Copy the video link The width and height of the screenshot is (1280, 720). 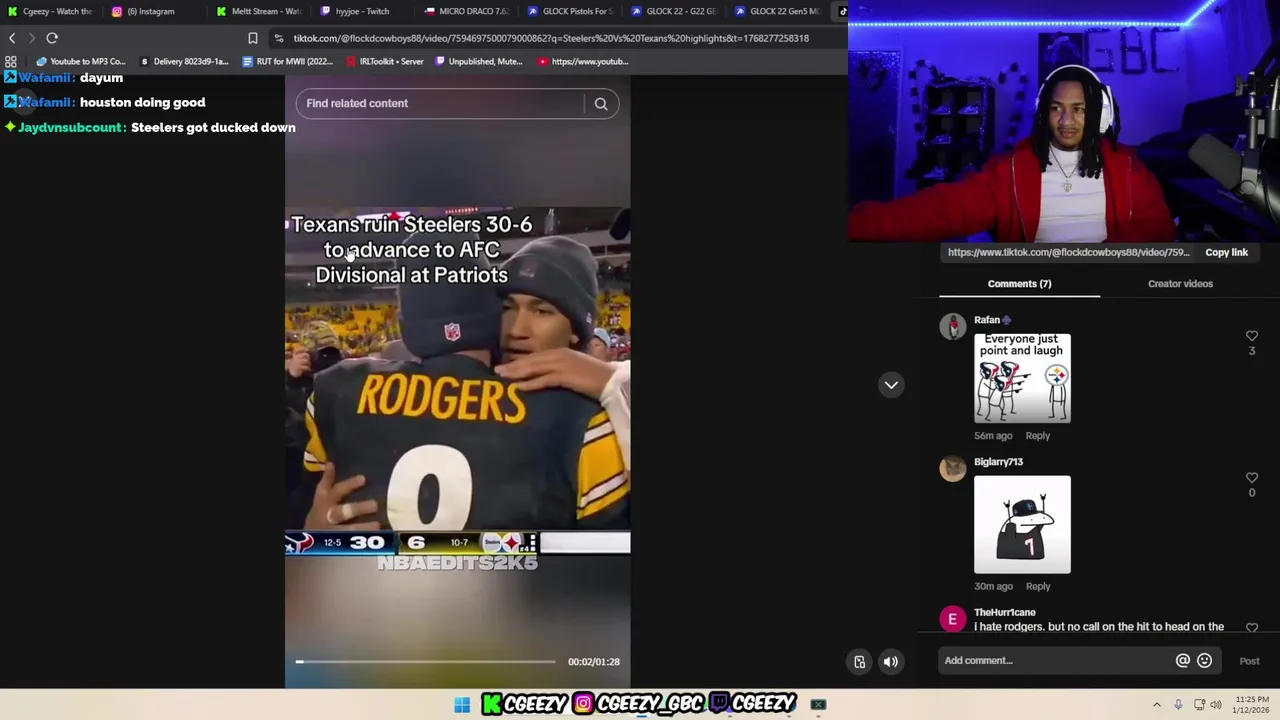[1226, 253]
